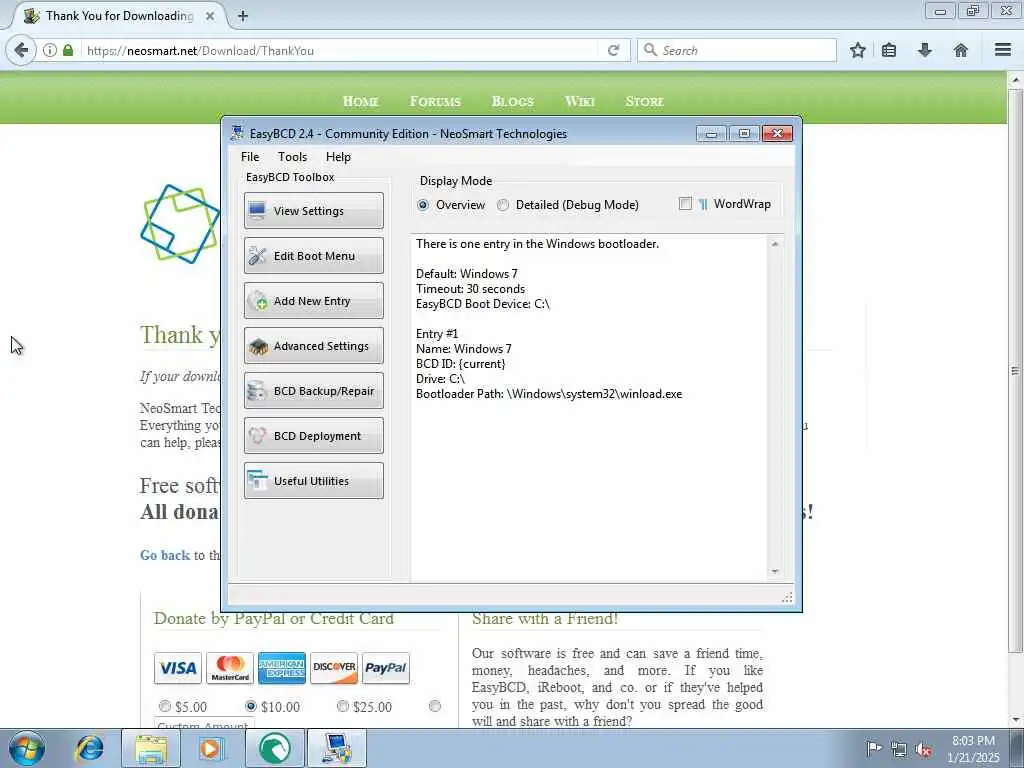
Task: Reload the current page
Action: click(613, 50)
